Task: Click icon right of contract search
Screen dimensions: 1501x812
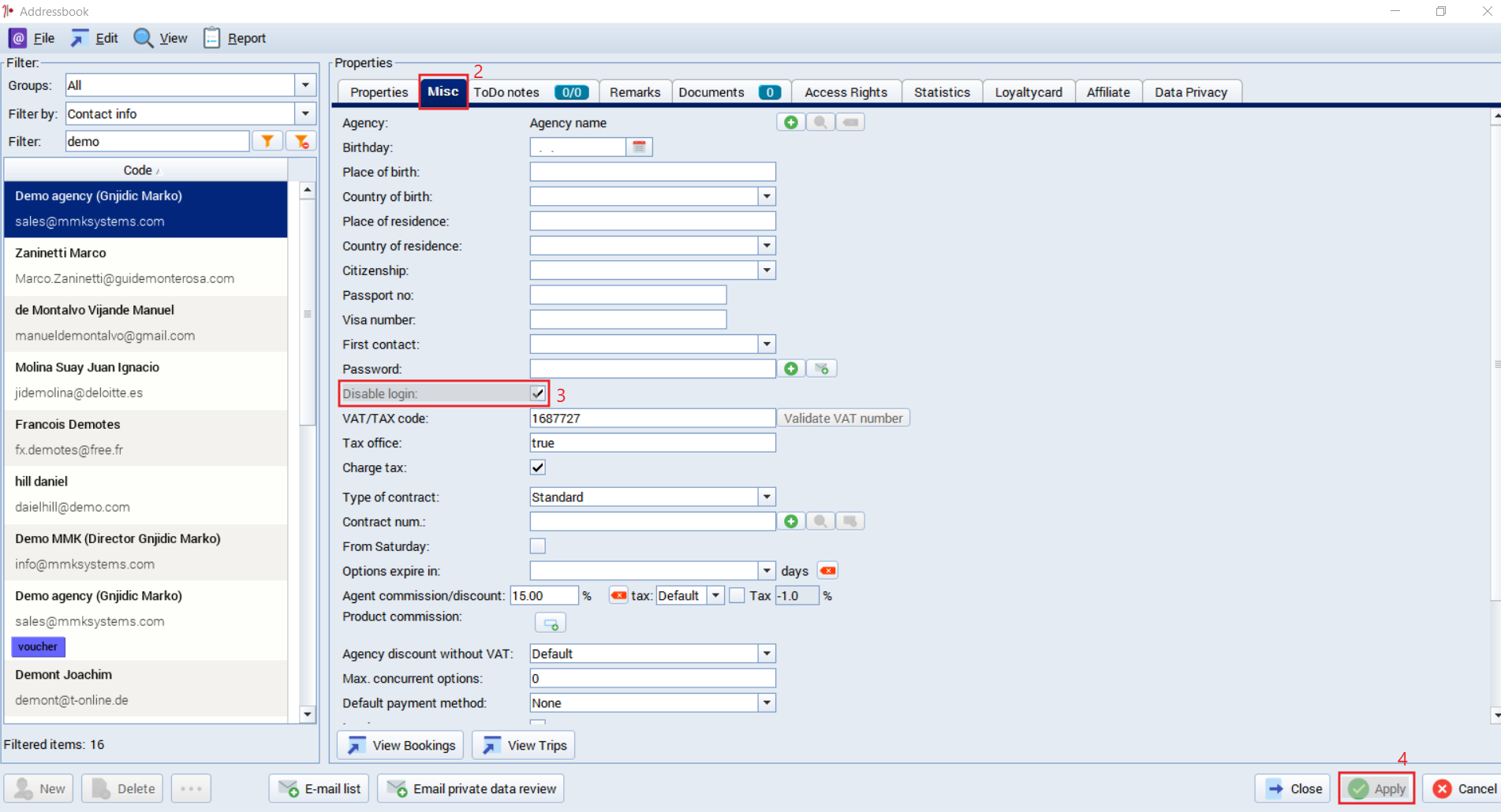Action: (850, 521)
